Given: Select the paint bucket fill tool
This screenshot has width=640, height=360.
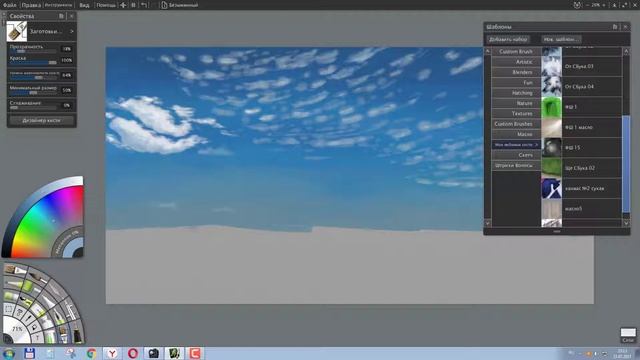Looking at the screenshot, I should tap(34, 327).
